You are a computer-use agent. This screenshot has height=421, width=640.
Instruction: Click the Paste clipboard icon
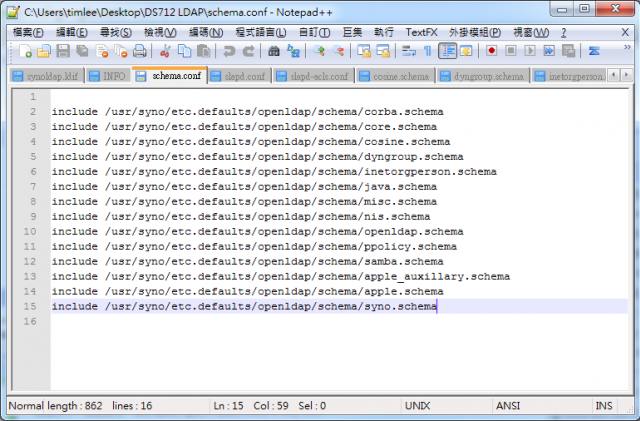point(203,51)
